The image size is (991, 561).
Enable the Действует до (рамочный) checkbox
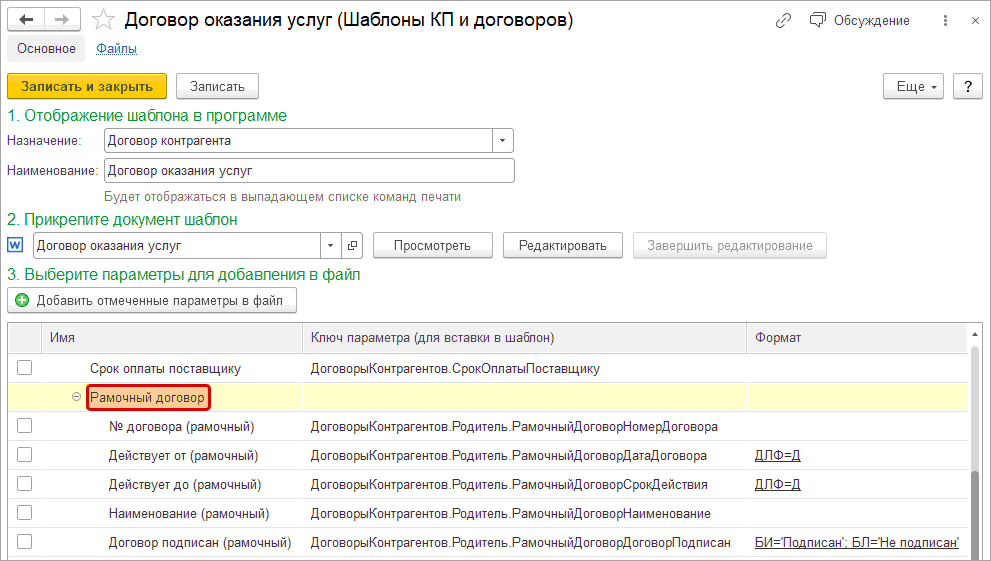(x=24, y=484)
